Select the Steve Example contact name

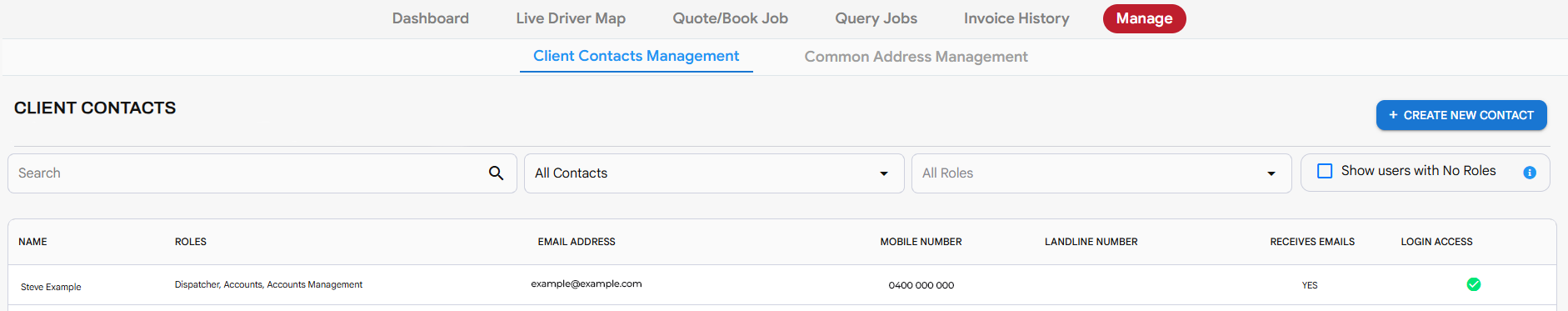[x=51, y=287]
